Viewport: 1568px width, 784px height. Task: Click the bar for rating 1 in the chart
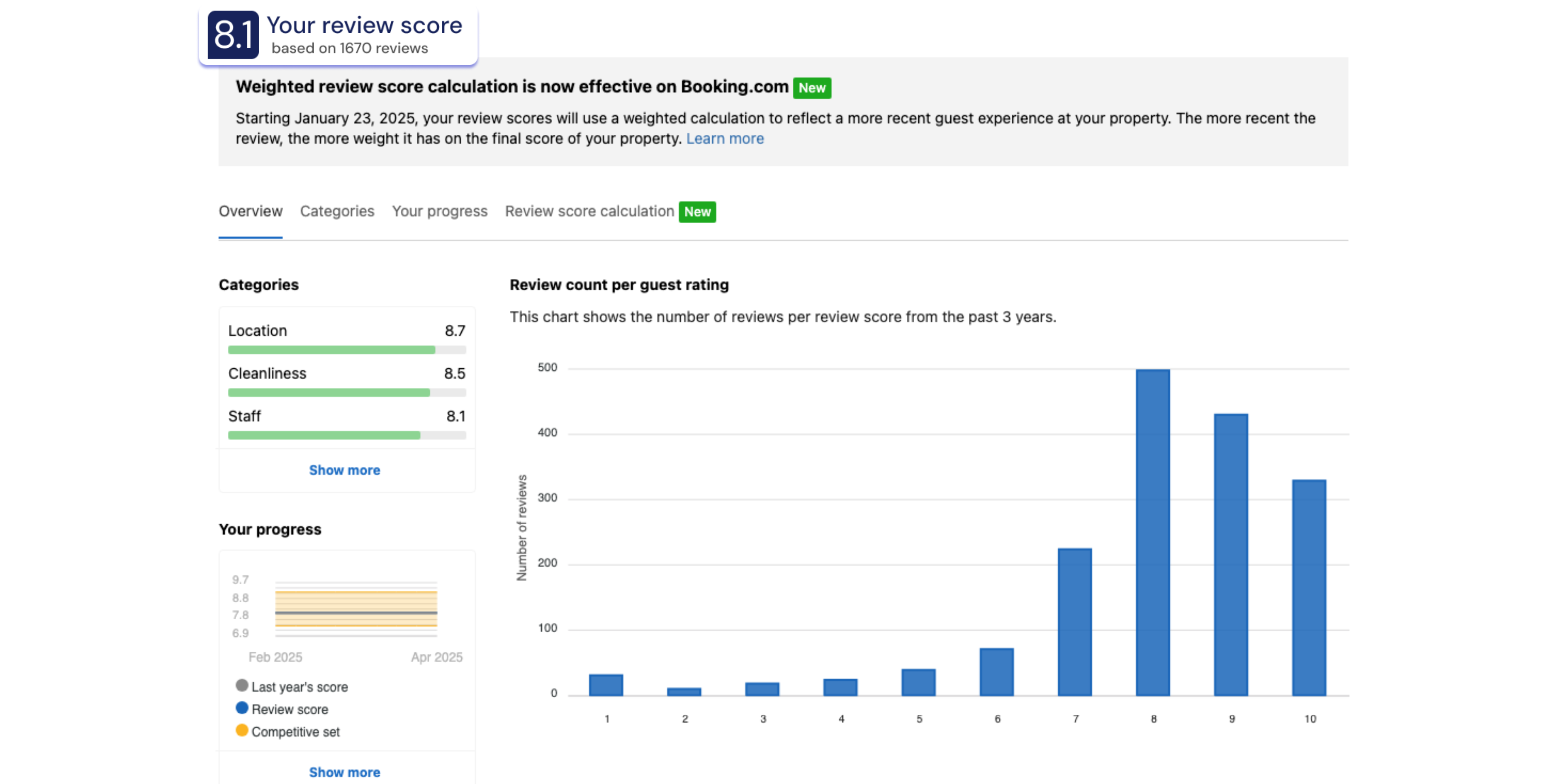(x=606, y=685)
